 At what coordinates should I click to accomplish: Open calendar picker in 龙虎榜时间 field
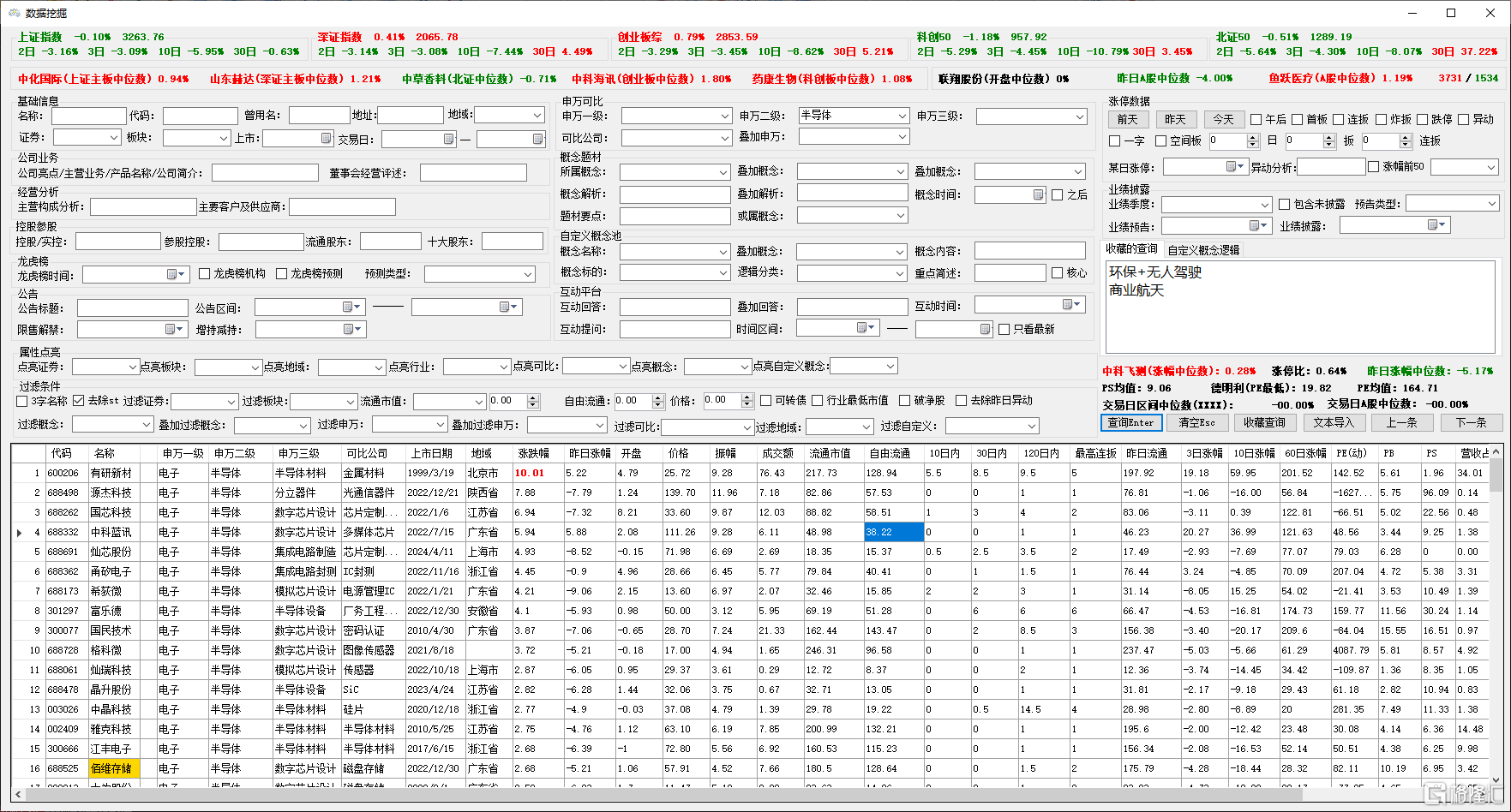click(176, 274)
